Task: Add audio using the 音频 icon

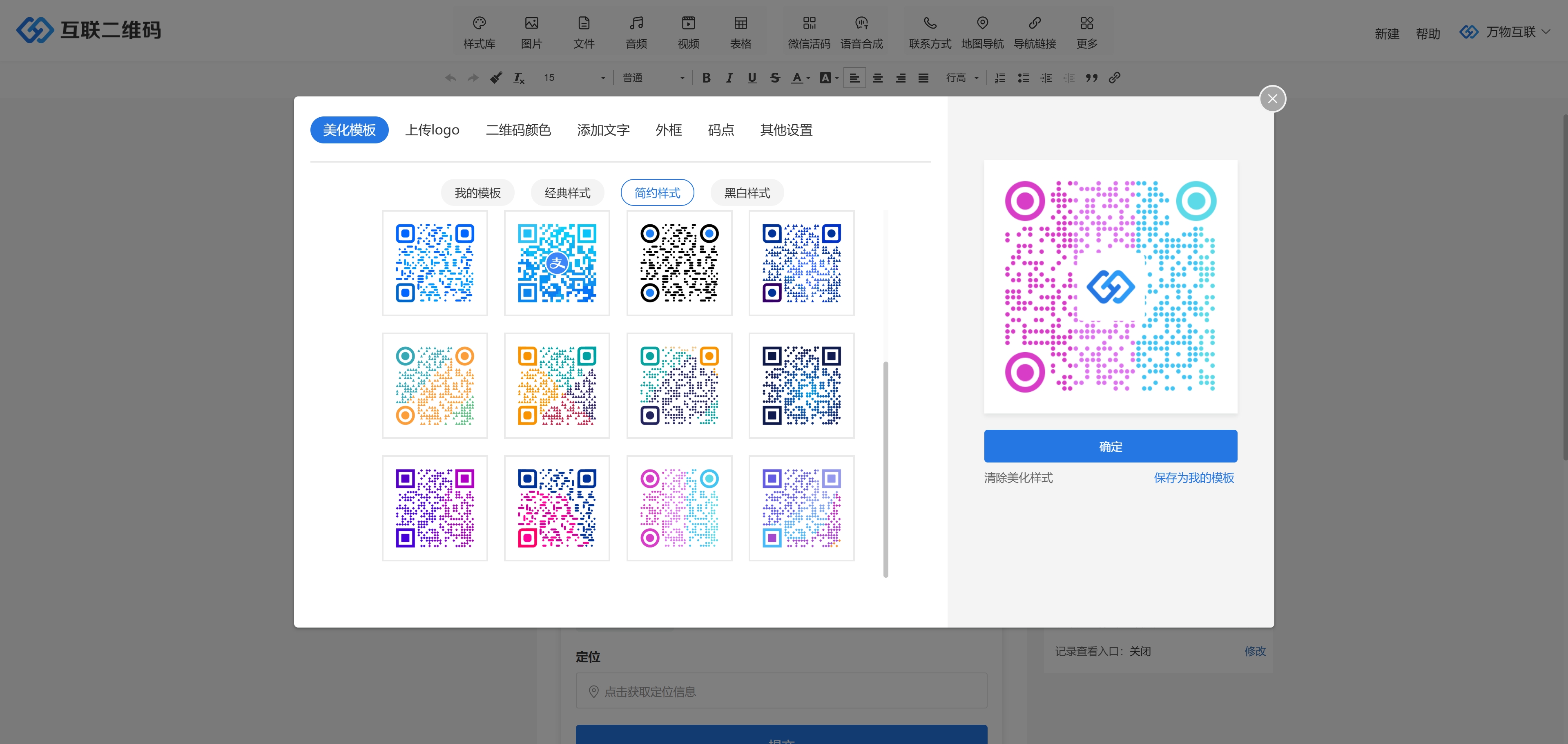Action: 636,32
